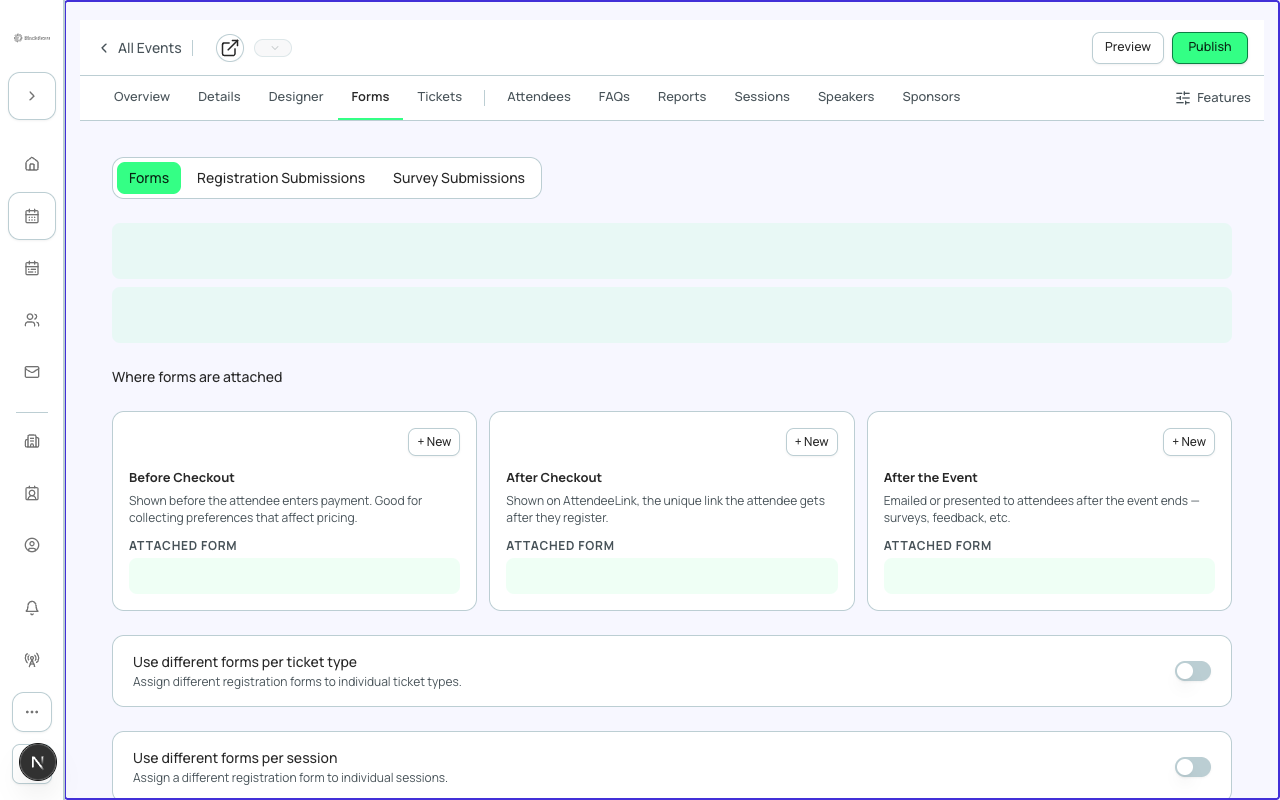Viewport: 1280px width, 800px height.
Task: Open the mail envelope icon in sidebar
Action: (x=32, y=372)
